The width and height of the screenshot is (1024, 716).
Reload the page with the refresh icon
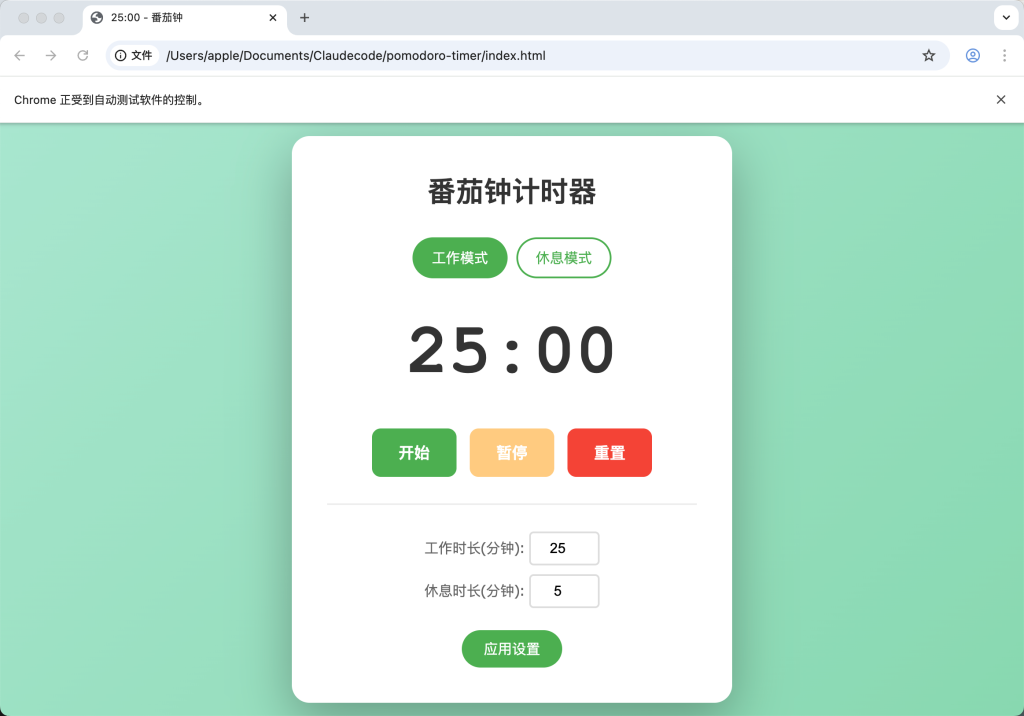coord(83,56)
